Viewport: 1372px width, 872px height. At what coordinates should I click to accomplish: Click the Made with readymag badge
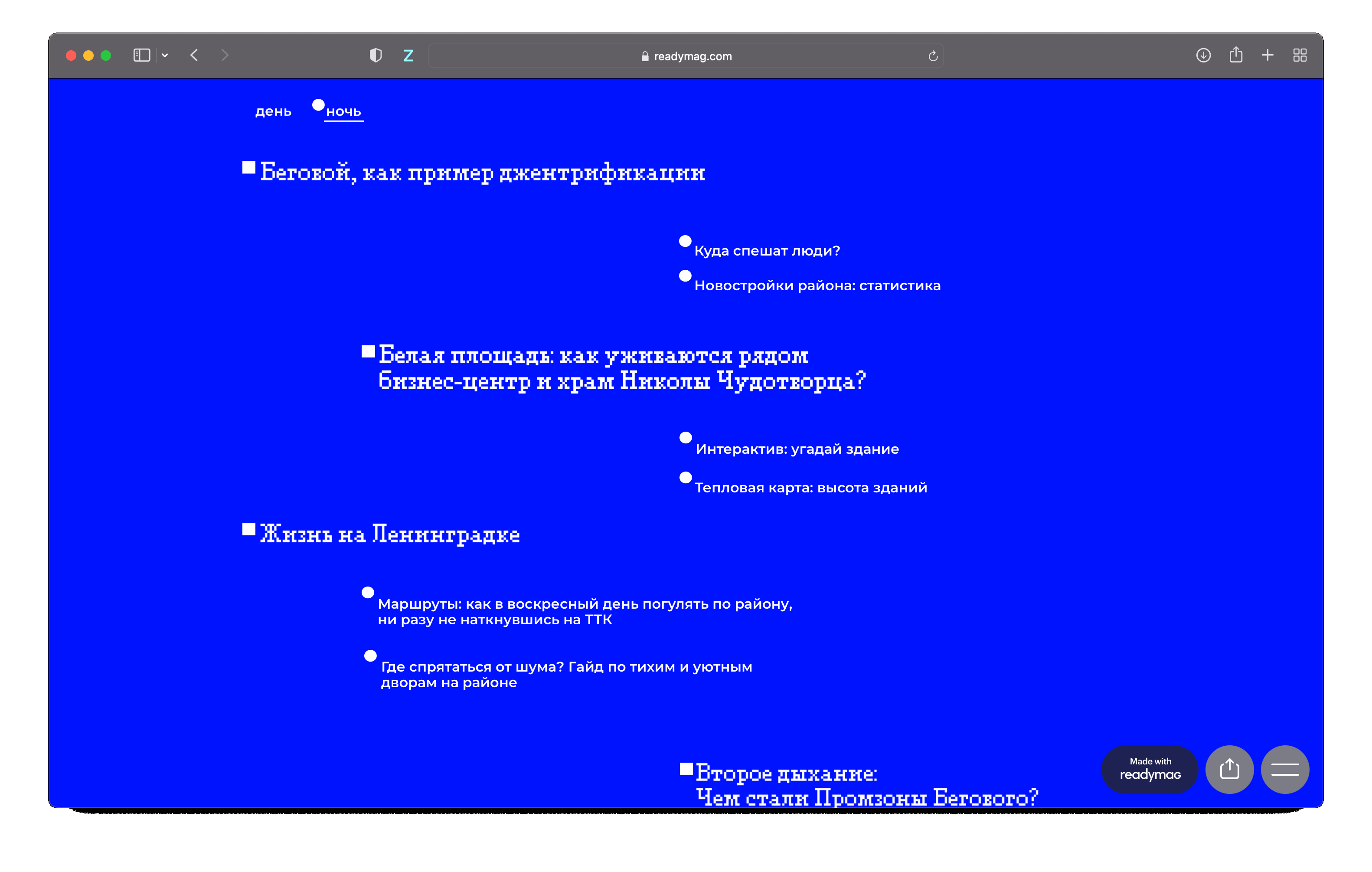(x=1150, y=770)
